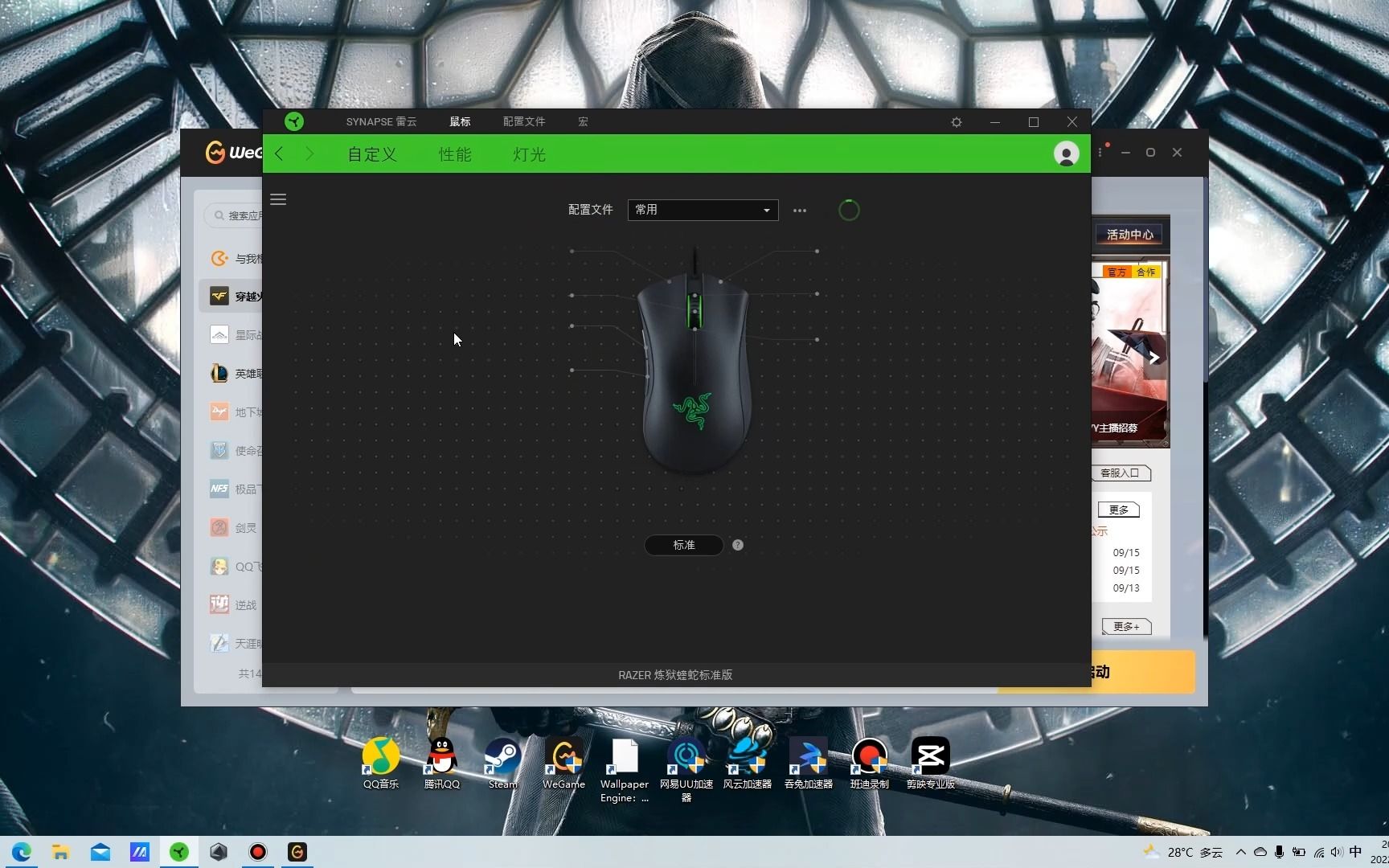This screenshot has height=868, width=1389.
Task: Click 客服入口 in WeGame
Action: (1121, 473)
